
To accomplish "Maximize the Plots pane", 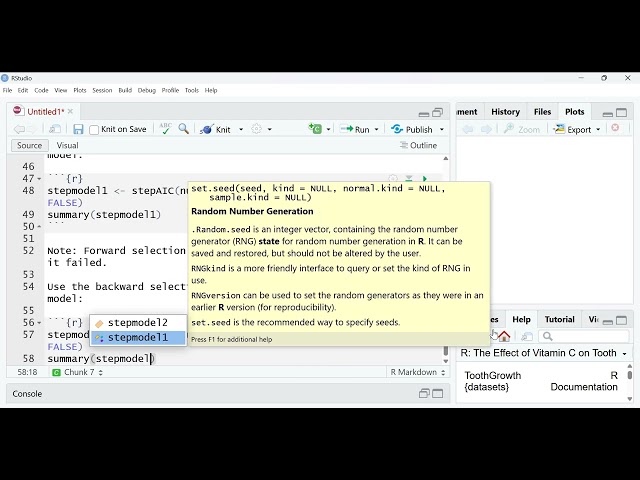I will (x=621, y=113).
